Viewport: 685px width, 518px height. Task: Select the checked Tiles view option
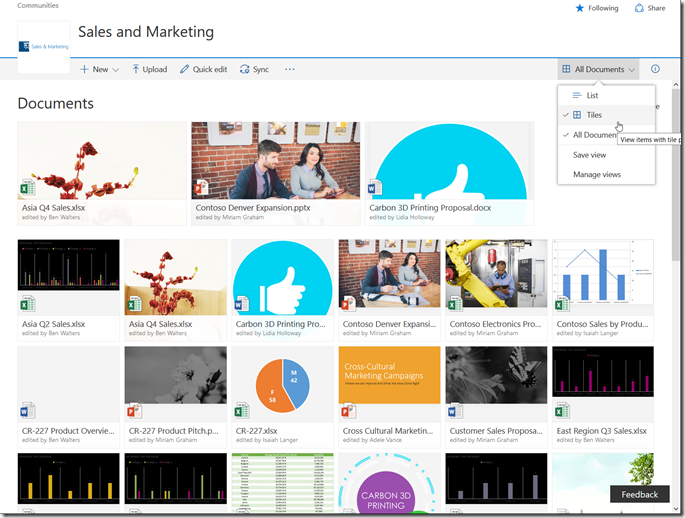(594, 115)
